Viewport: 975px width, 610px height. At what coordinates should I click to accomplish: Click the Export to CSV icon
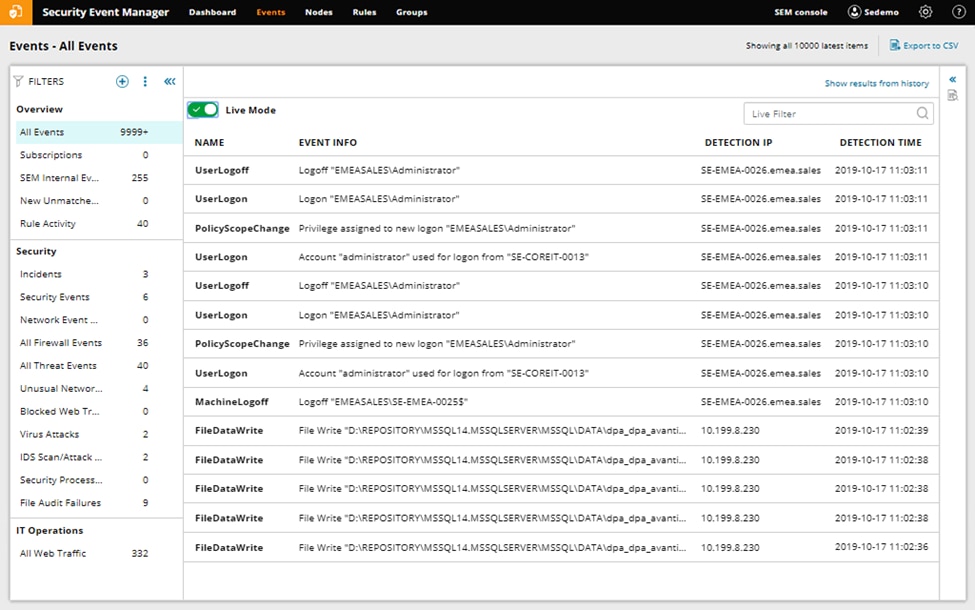pos(894,45)
